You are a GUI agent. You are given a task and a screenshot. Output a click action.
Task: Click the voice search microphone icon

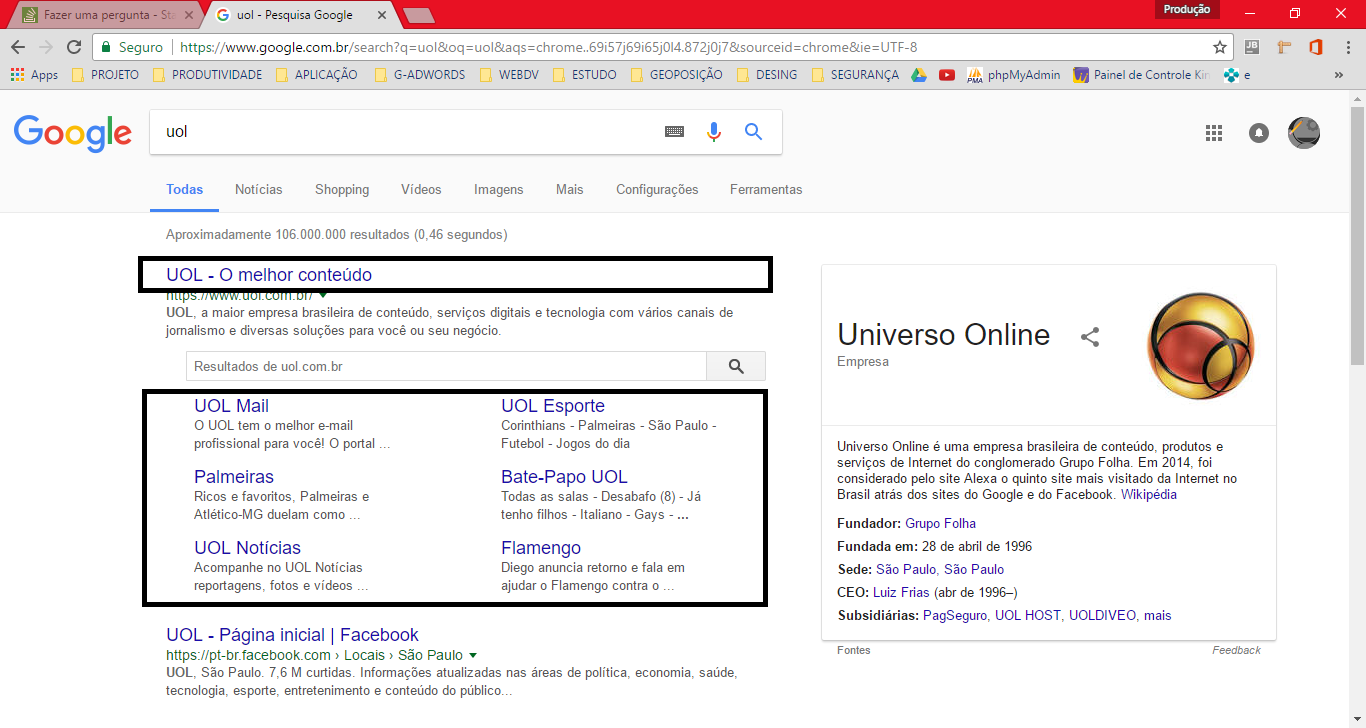pos(713,131)
